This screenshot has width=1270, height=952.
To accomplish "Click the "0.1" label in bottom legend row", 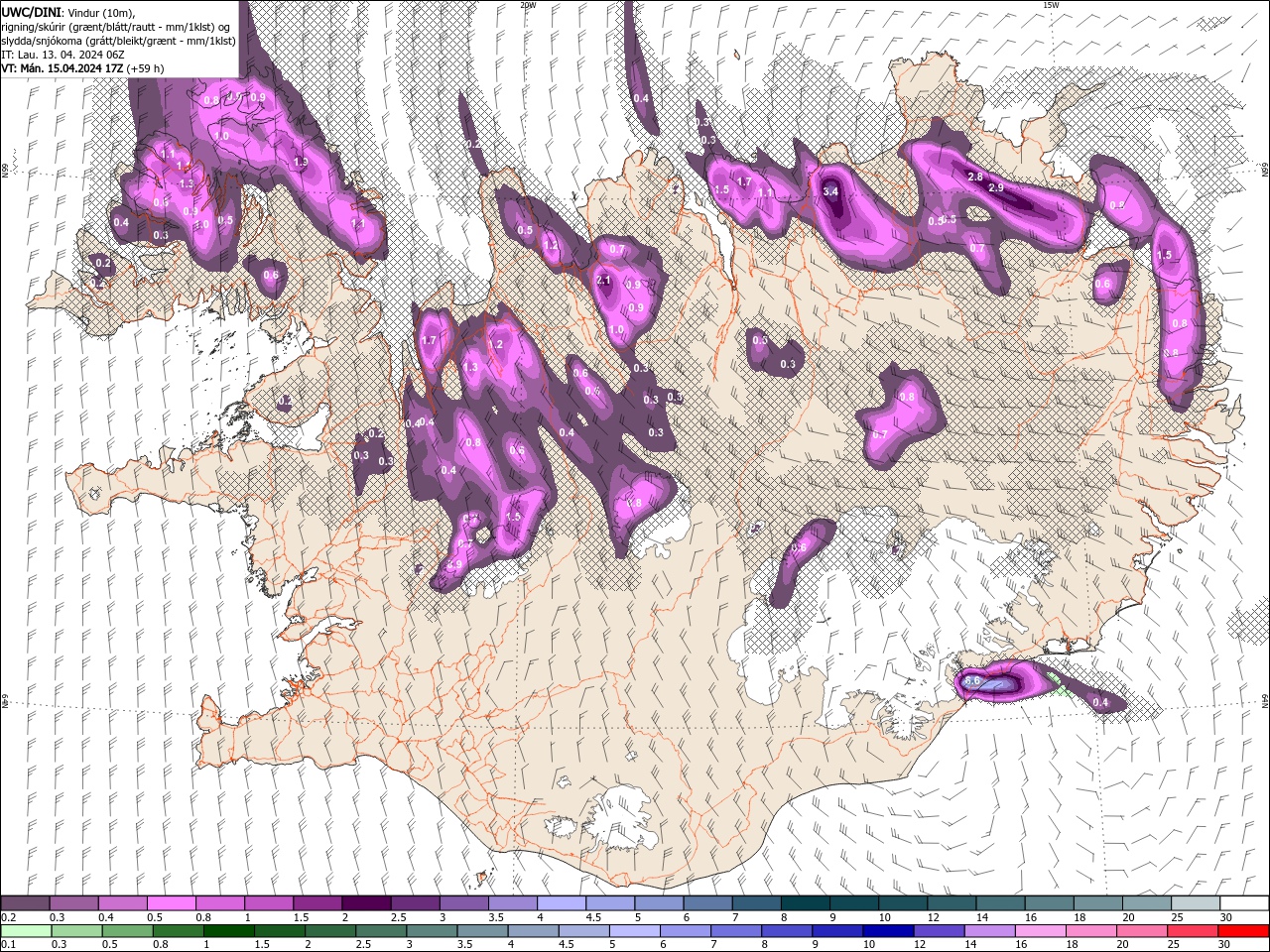I will [8, 946].
